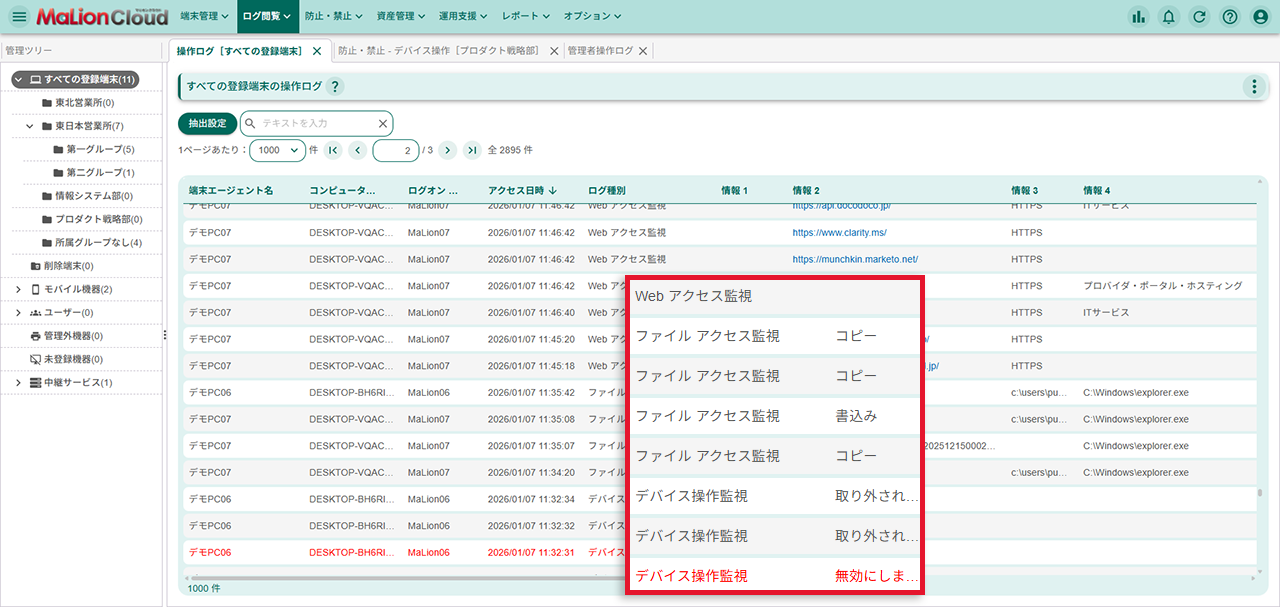The width and height of the screenshot is (1280, 607).
Task: Click the ? icon next to the log title
Action: 336,86
